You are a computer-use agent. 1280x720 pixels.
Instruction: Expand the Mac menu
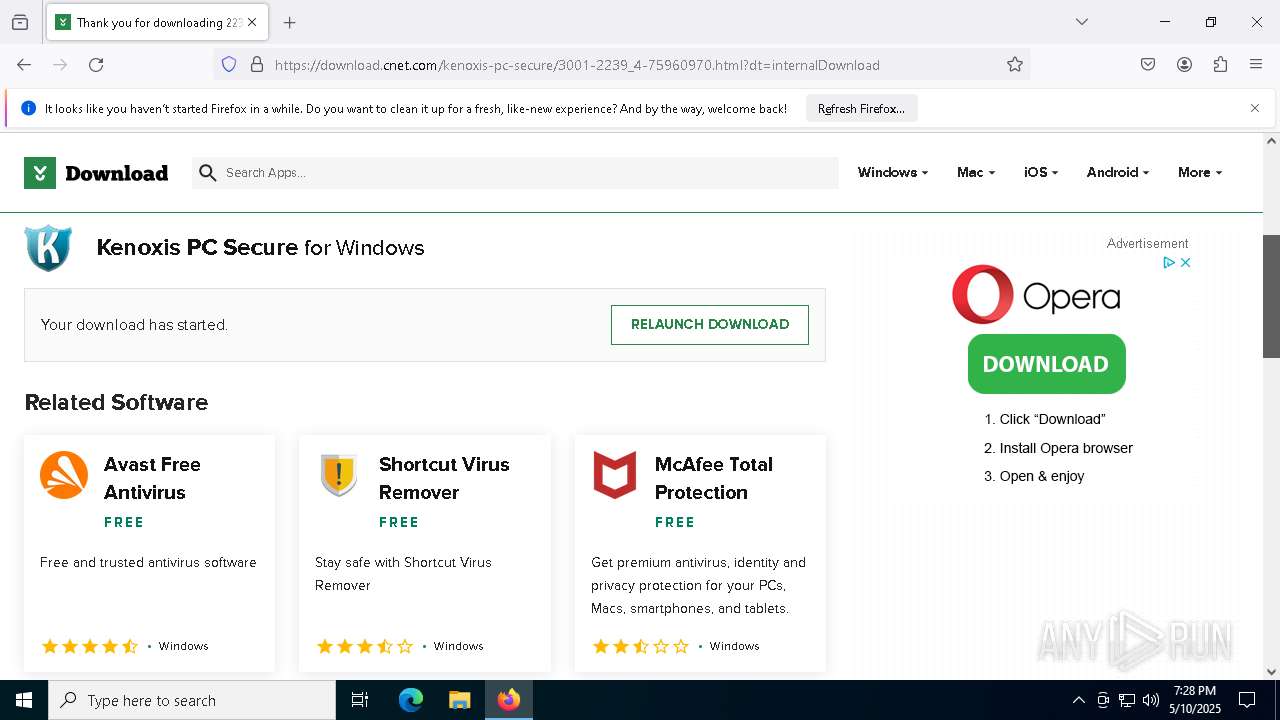(x=976, y=172)
